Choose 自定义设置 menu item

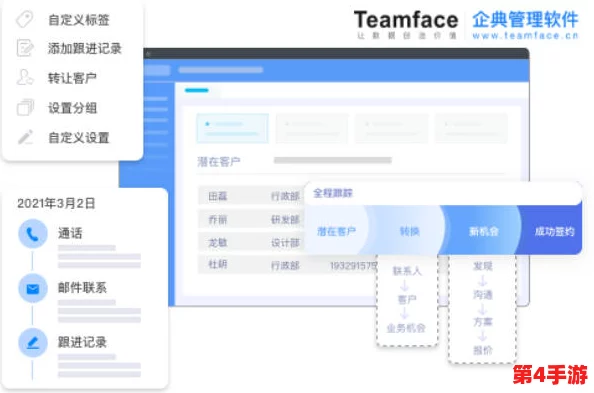click(79, 138)
